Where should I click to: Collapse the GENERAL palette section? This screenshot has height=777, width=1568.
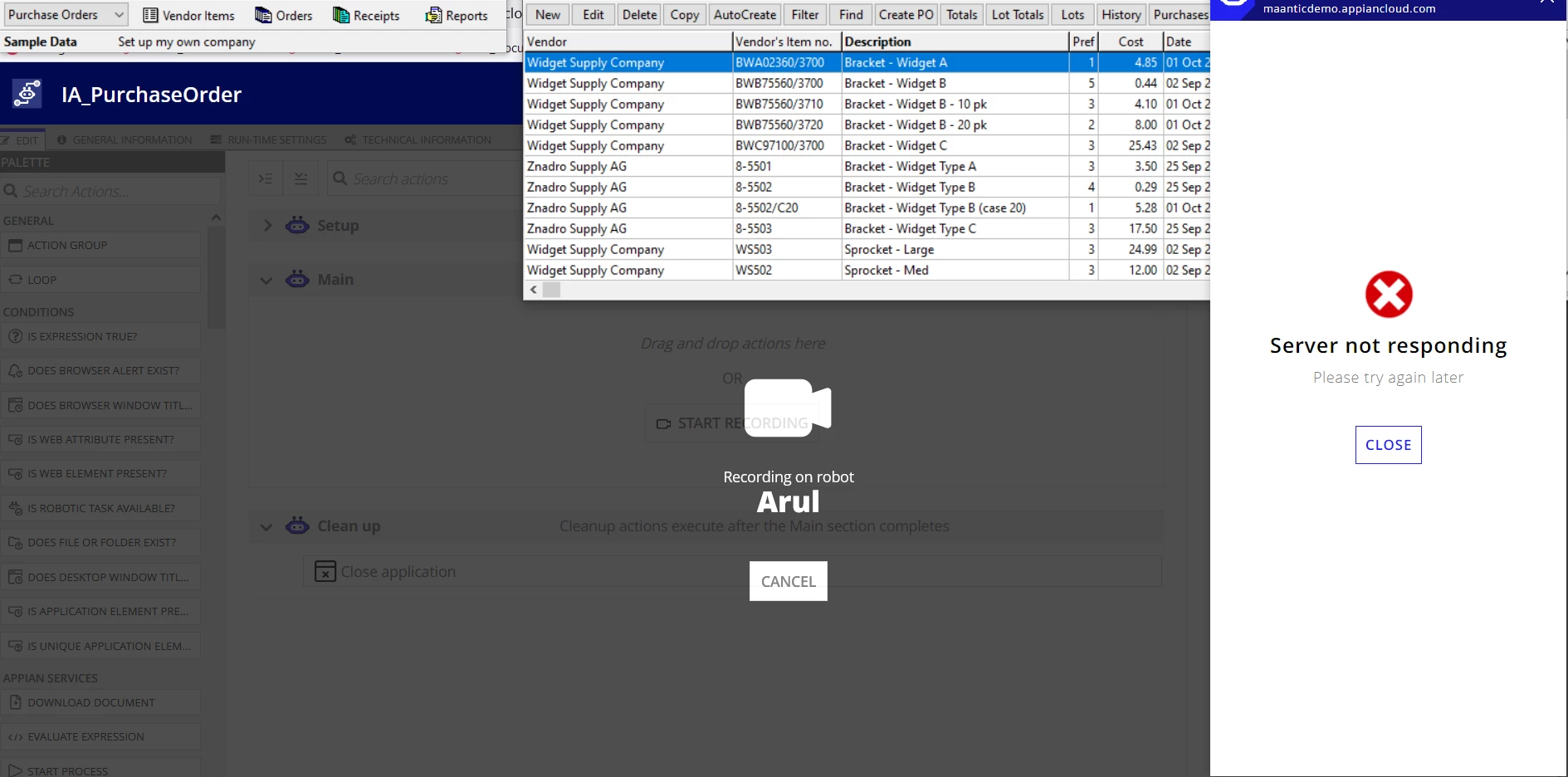(x=216, y=218)
